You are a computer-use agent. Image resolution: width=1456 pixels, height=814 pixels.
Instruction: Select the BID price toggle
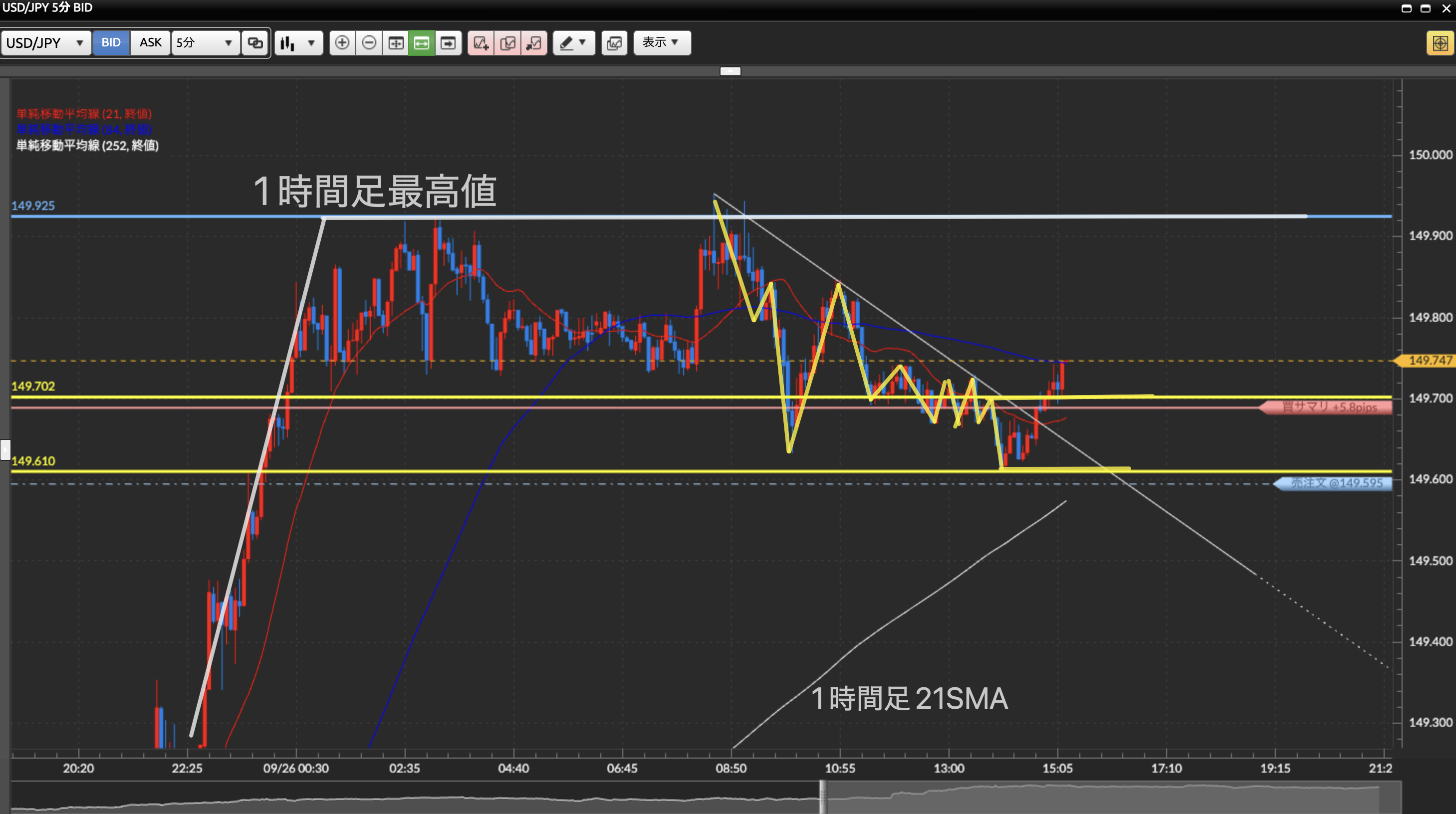tap(111, 43)
